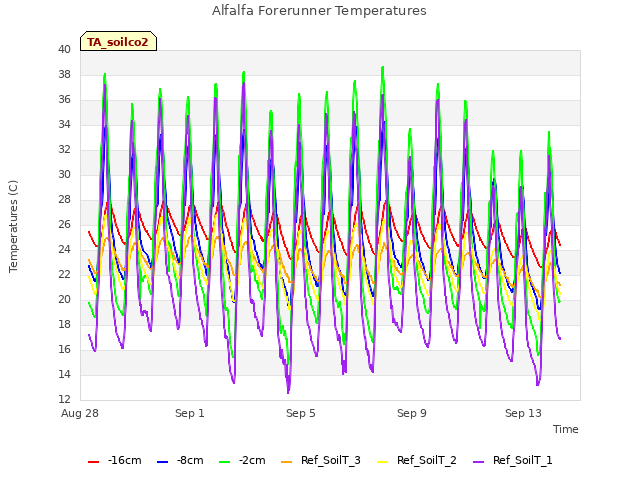Click the Aug 28 x-axis tick label
This screenshot has height=480, width=640.
tap(80, 413)
